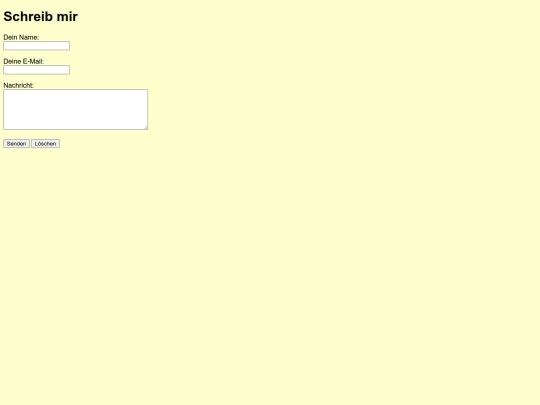Place cursor in the name input box
The height and width of the screenshot is (405, 540).
point(37,46)
